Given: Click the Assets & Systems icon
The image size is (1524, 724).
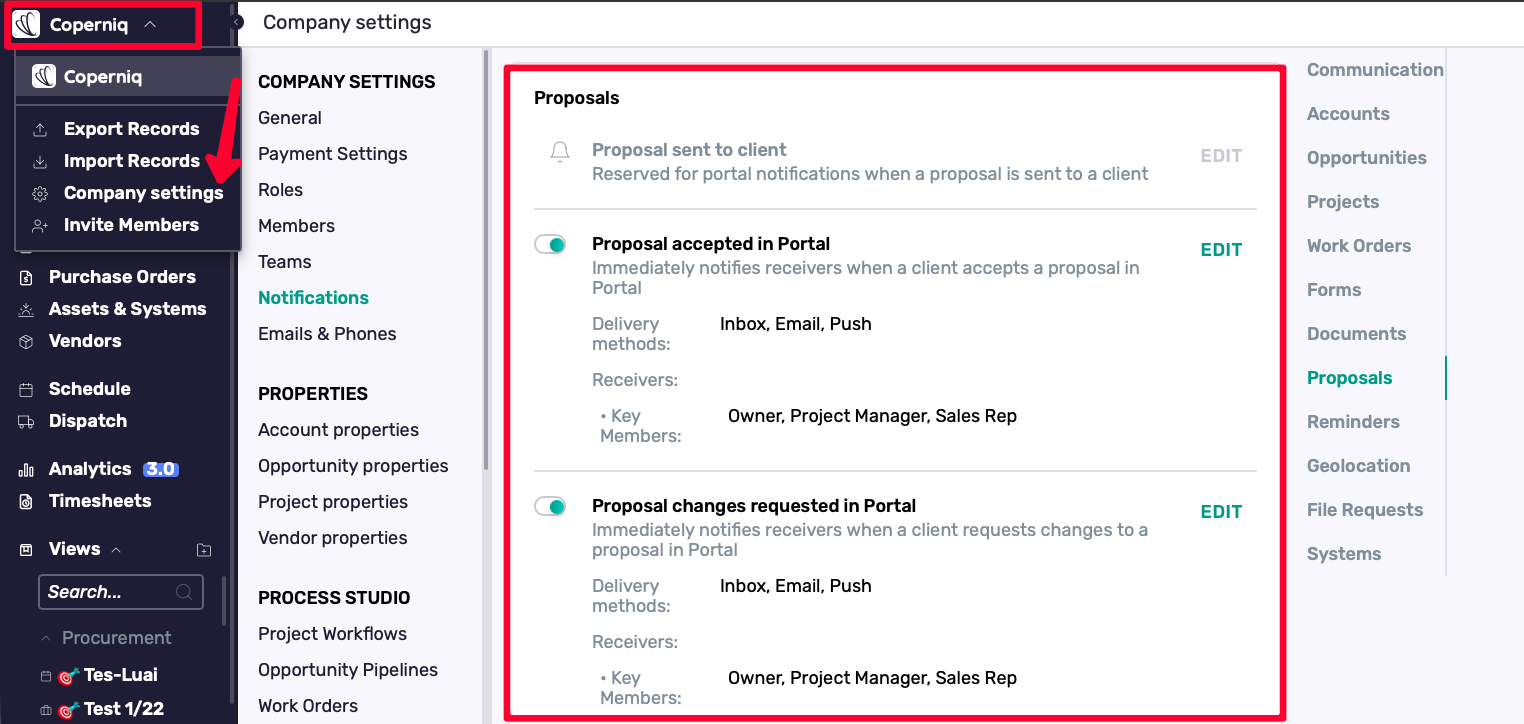Looking at the screenshot, I should [27, 310].
